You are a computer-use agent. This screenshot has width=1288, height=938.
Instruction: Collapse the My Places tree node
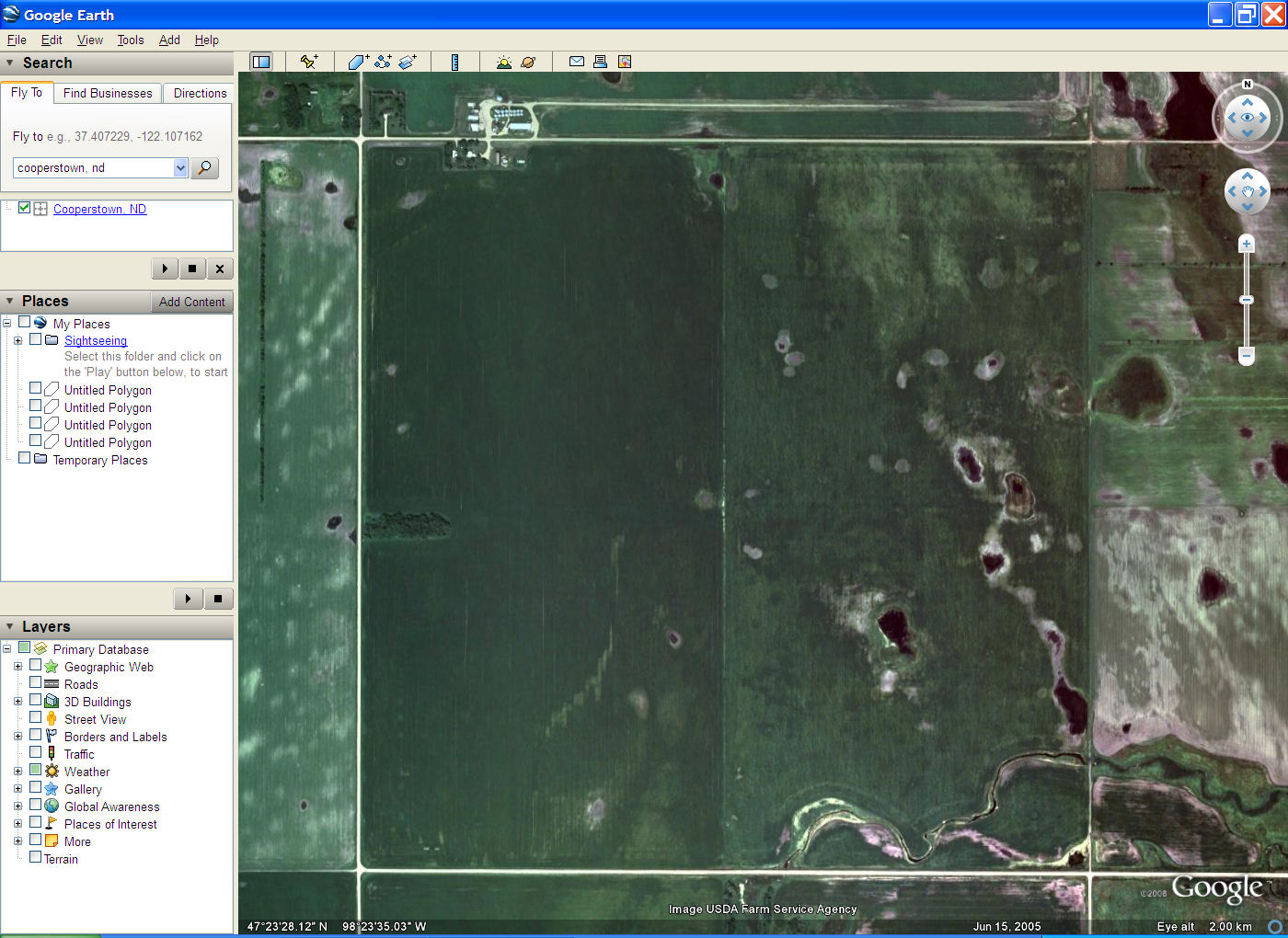point(6,323)
